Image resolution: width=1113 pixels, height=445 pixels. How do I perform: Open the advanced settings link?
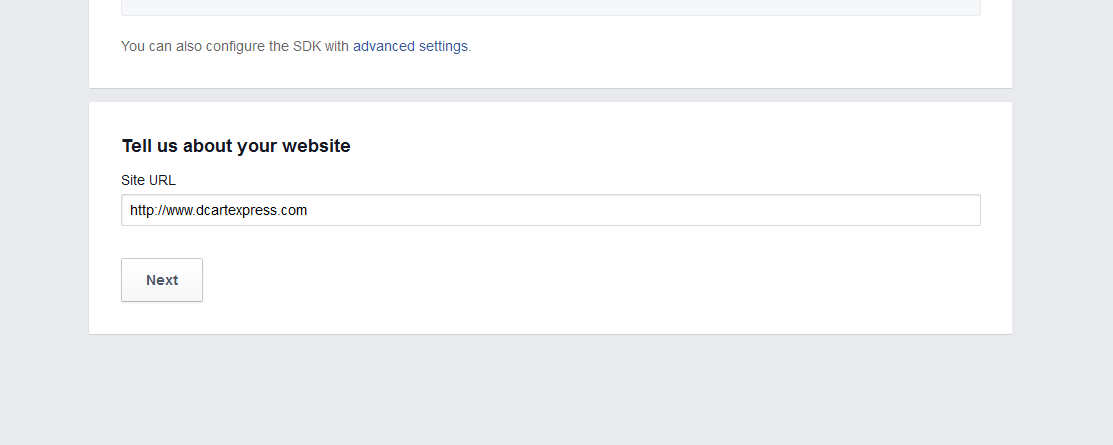[410, 46]
